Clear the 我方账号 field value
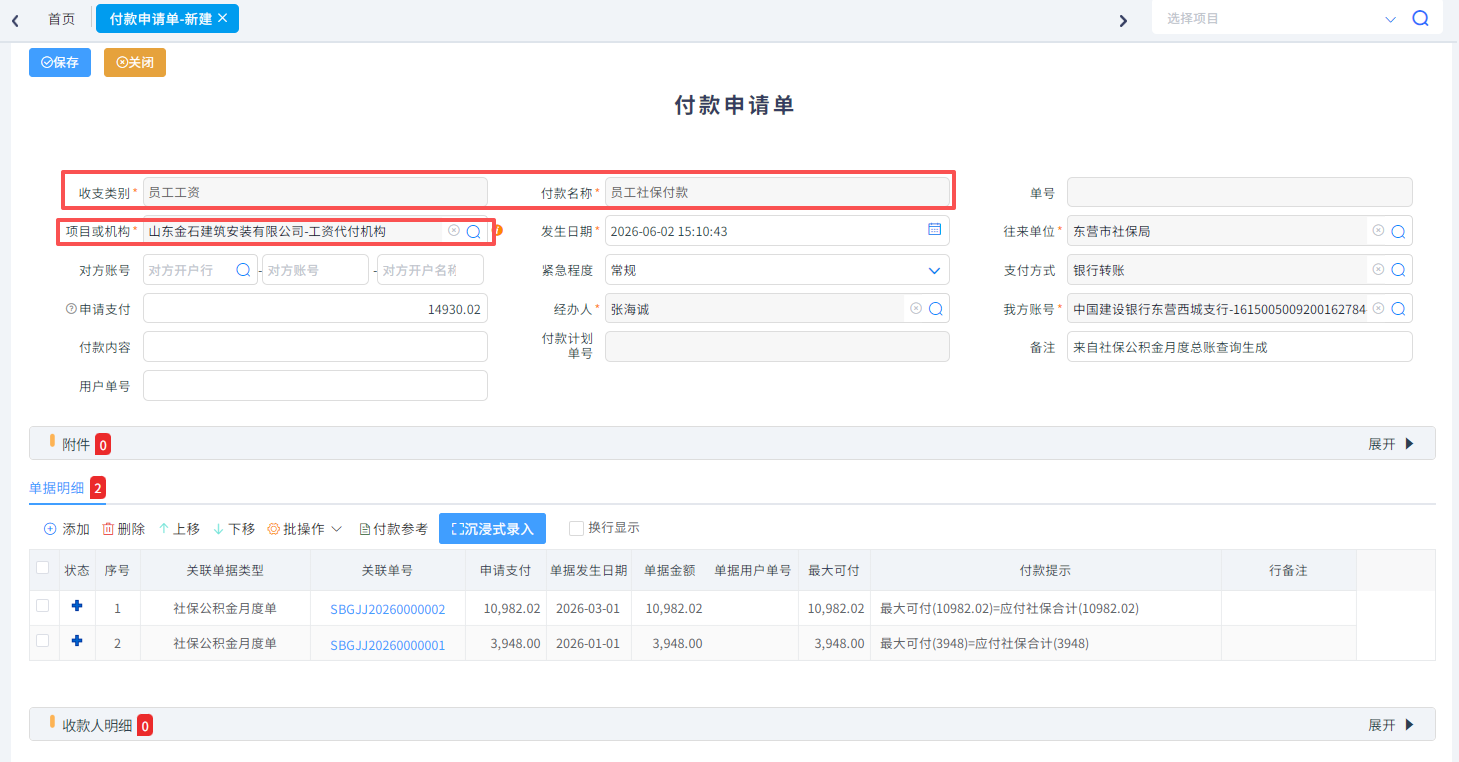Viewport: 1459px width, 762px height. click(1378, 308)
